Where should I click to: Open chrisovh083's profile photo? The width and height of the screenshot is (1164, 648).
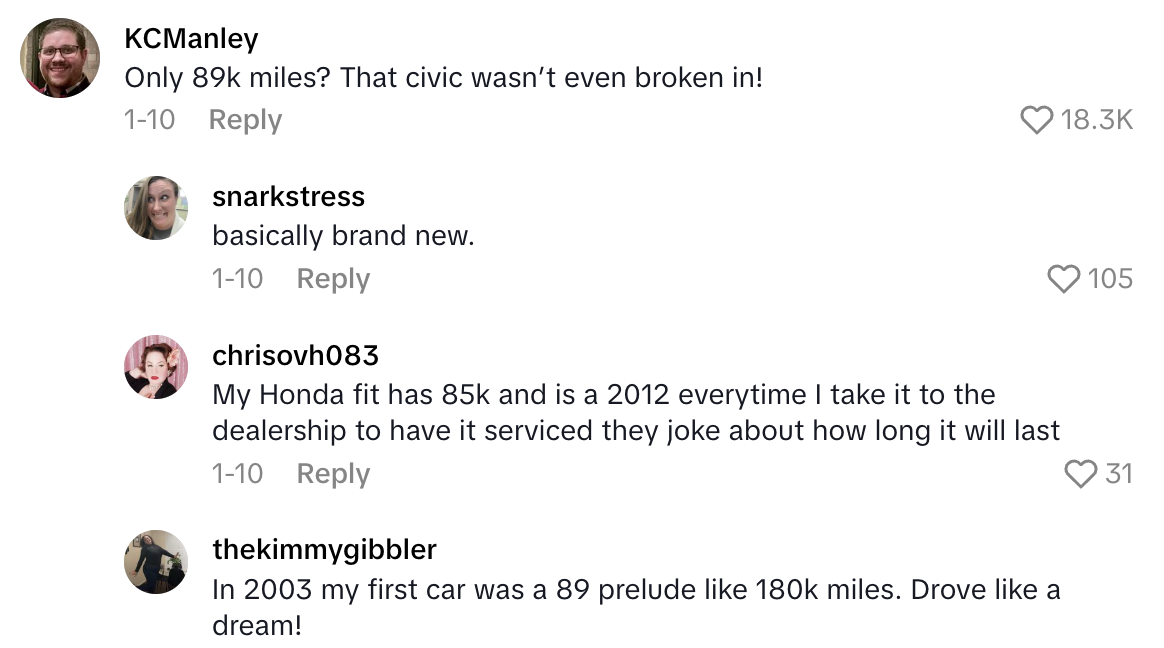click(156, 366)
